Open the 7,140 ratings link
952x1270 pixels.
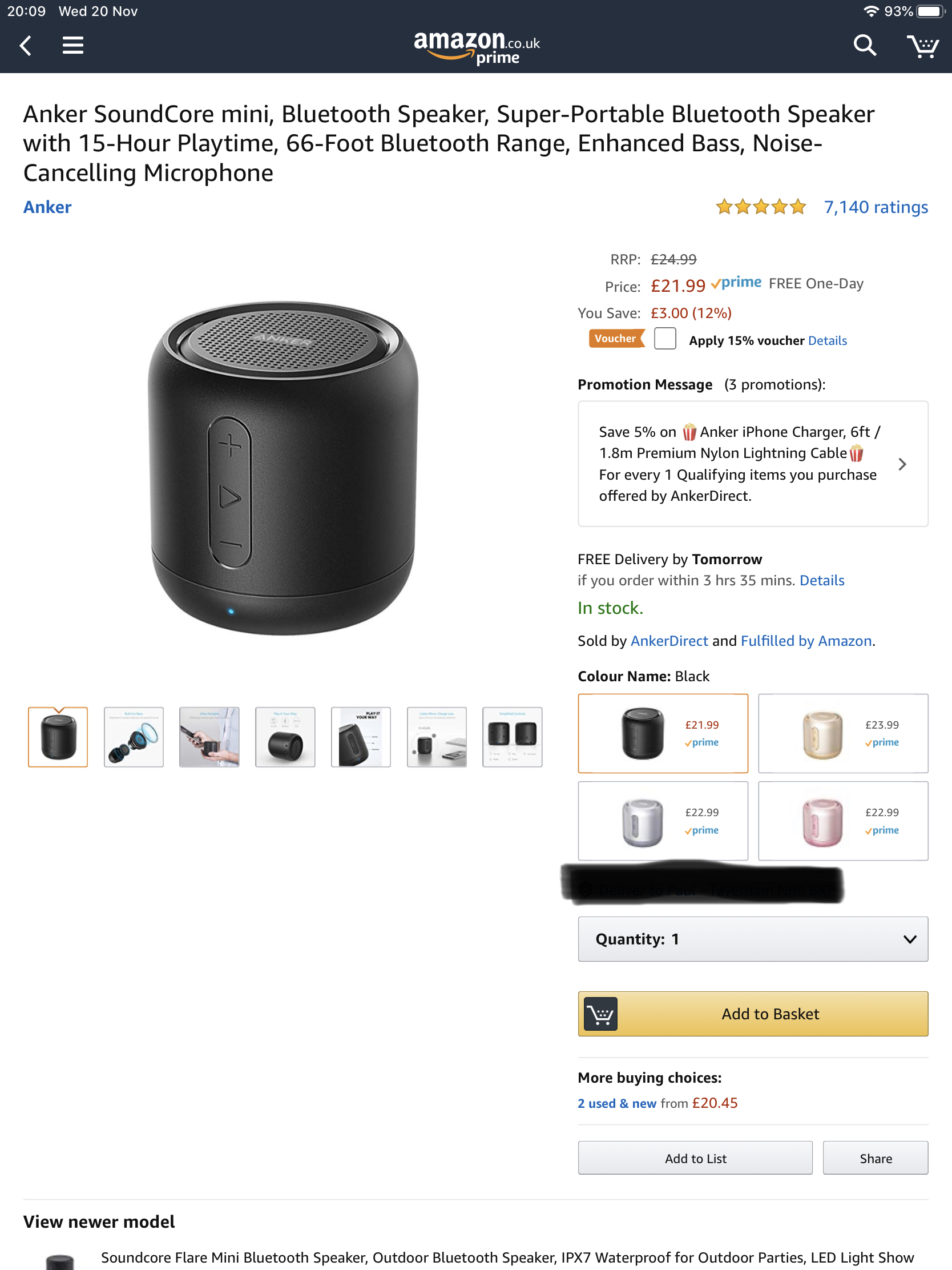click(x=876, y=207)
